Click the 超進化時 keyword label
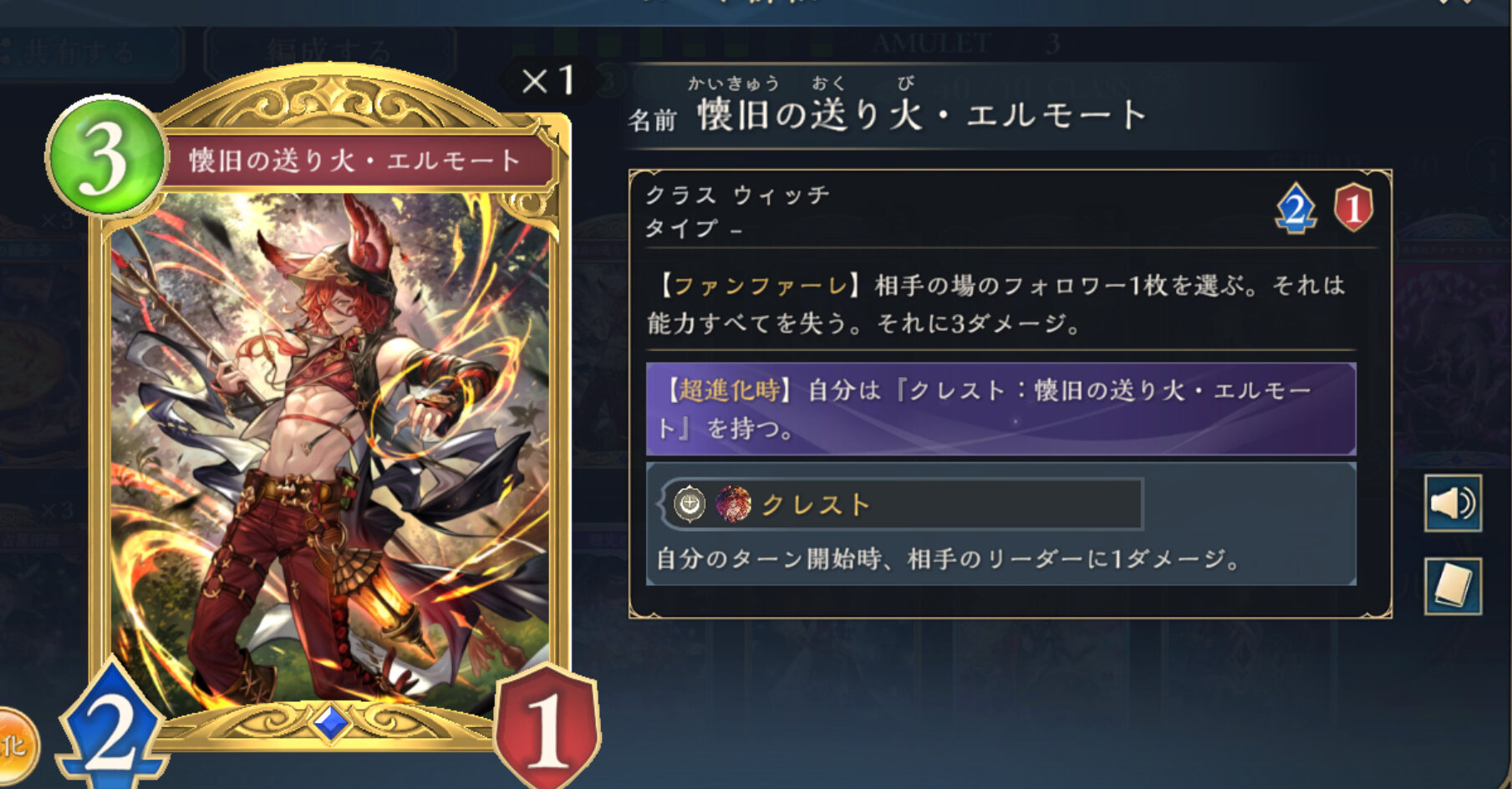1512x789 pixels. click(729, 389)
